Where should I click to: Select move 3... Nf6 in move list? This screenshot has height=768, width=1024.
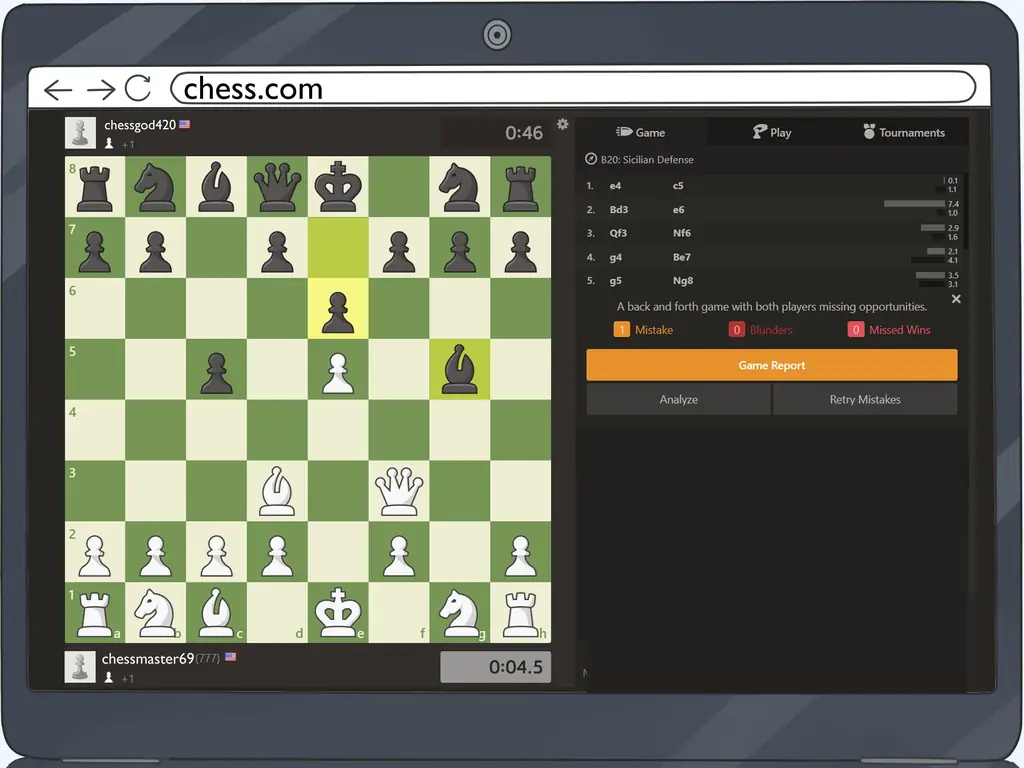(681, 233)
